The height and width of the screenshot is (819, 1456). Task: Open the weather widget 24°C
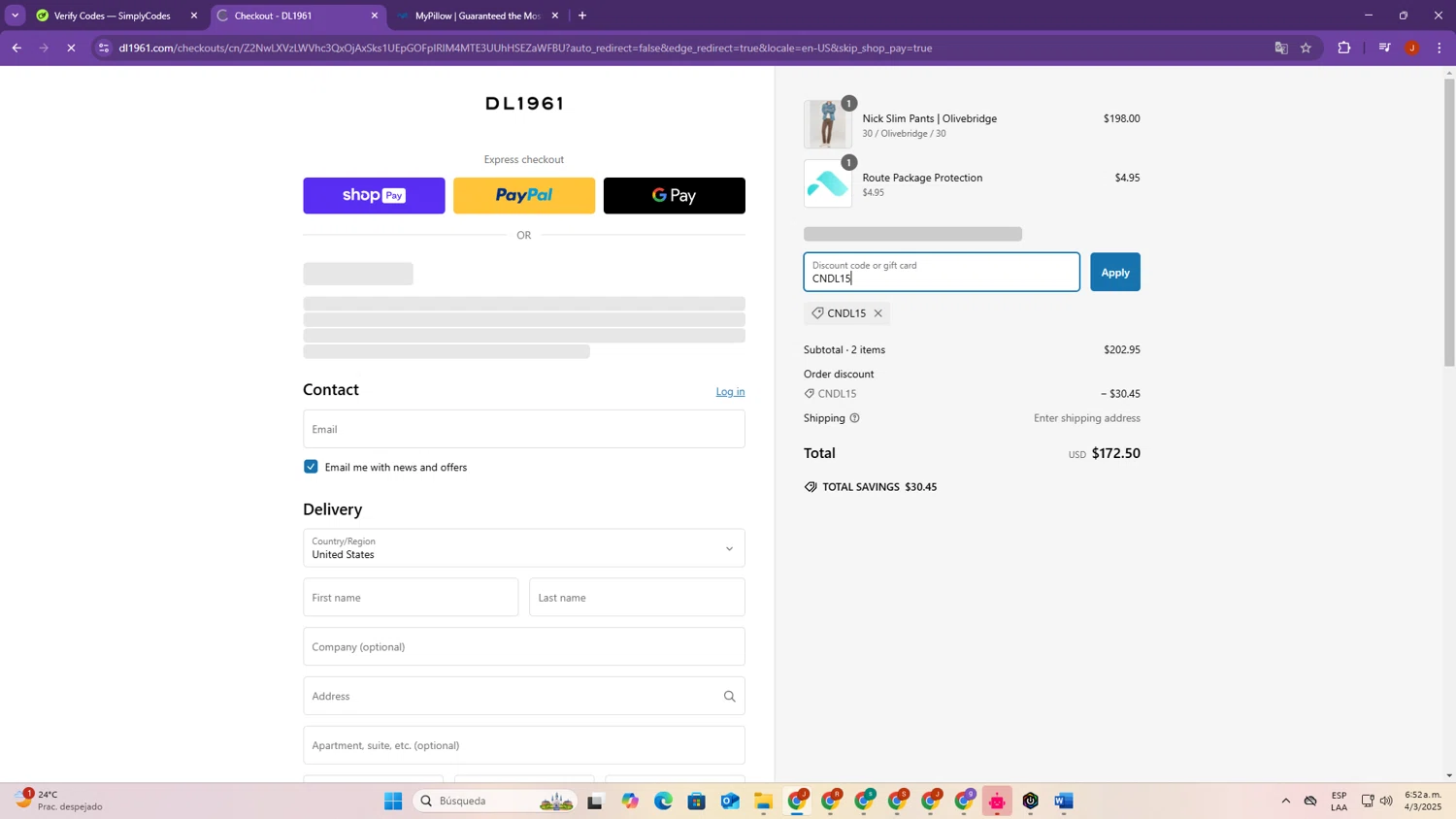pyautogui.click(x=58, y=801)
